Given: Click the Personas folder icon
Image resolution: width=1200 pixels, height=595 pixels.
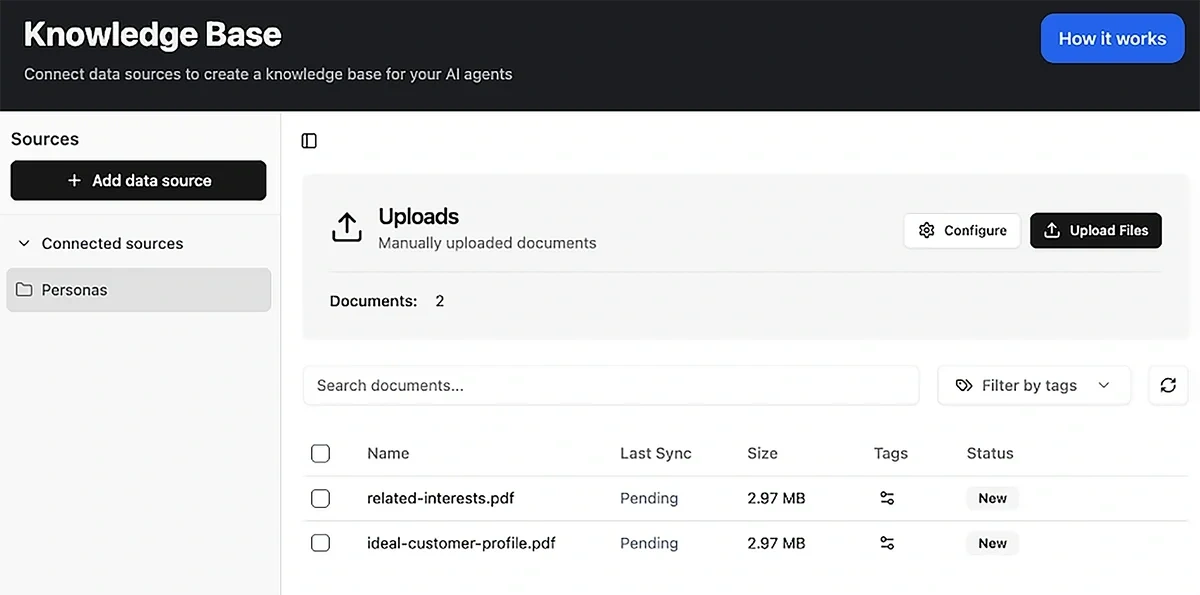Looking at the screenshot, I should tap(24, 290).
